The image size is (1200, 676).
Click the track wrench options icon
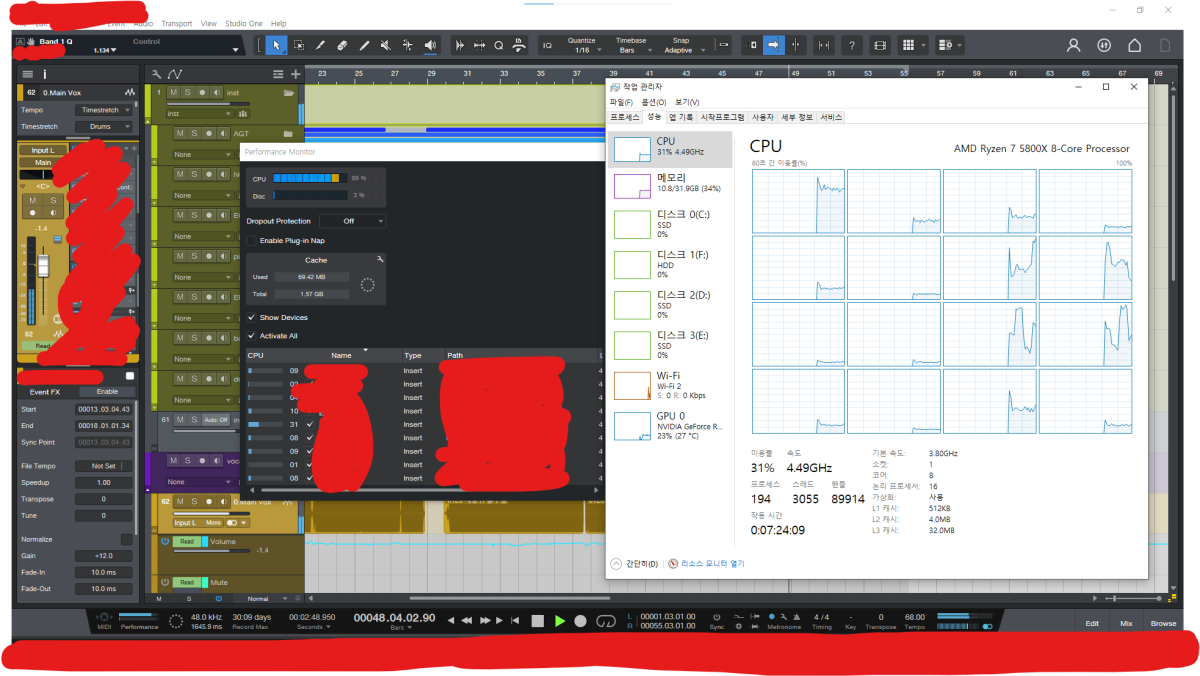(x=157, y=74)
